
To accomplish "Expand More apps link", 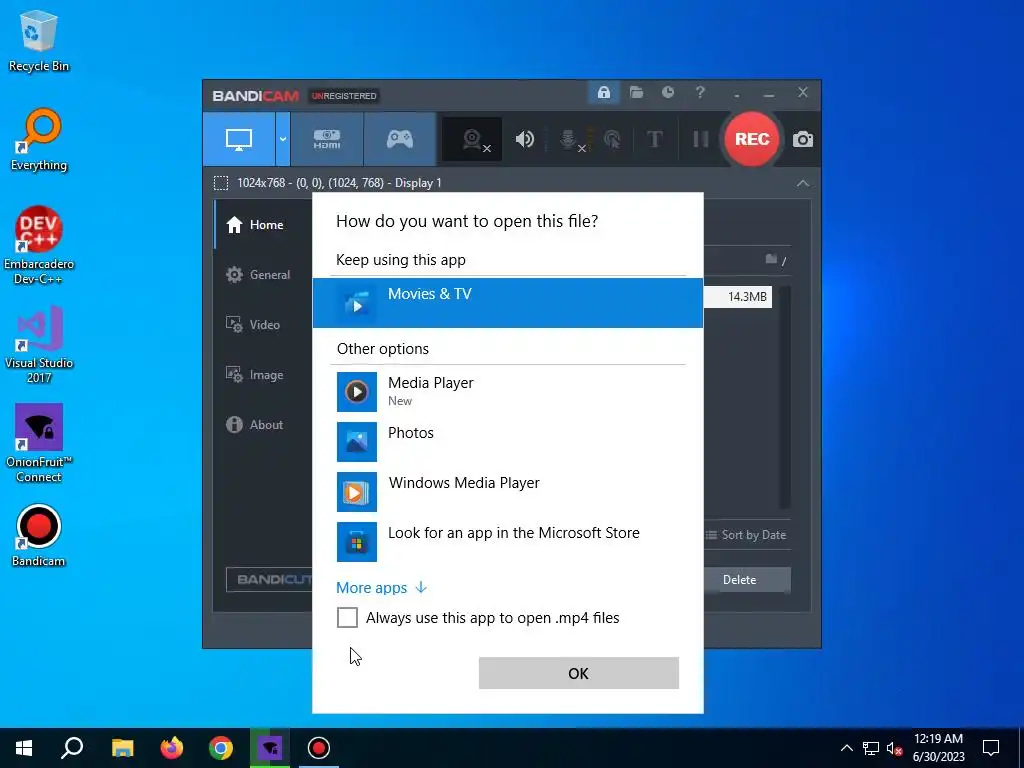I will 381,588.
